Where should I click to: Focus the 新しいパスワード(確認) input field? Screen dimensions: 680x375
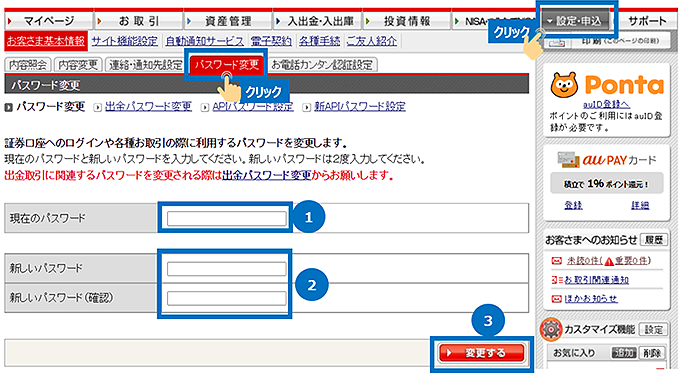click(226, 298)
